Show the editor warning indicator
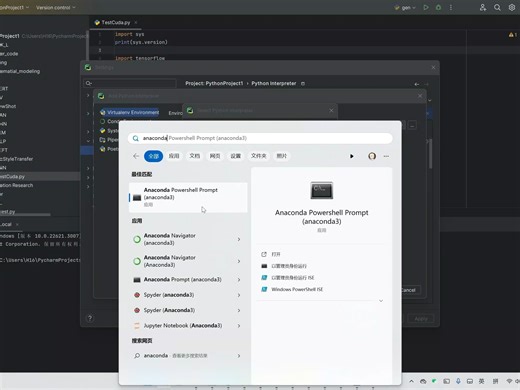The image size is (520, 390). click(x=512, y=35)
